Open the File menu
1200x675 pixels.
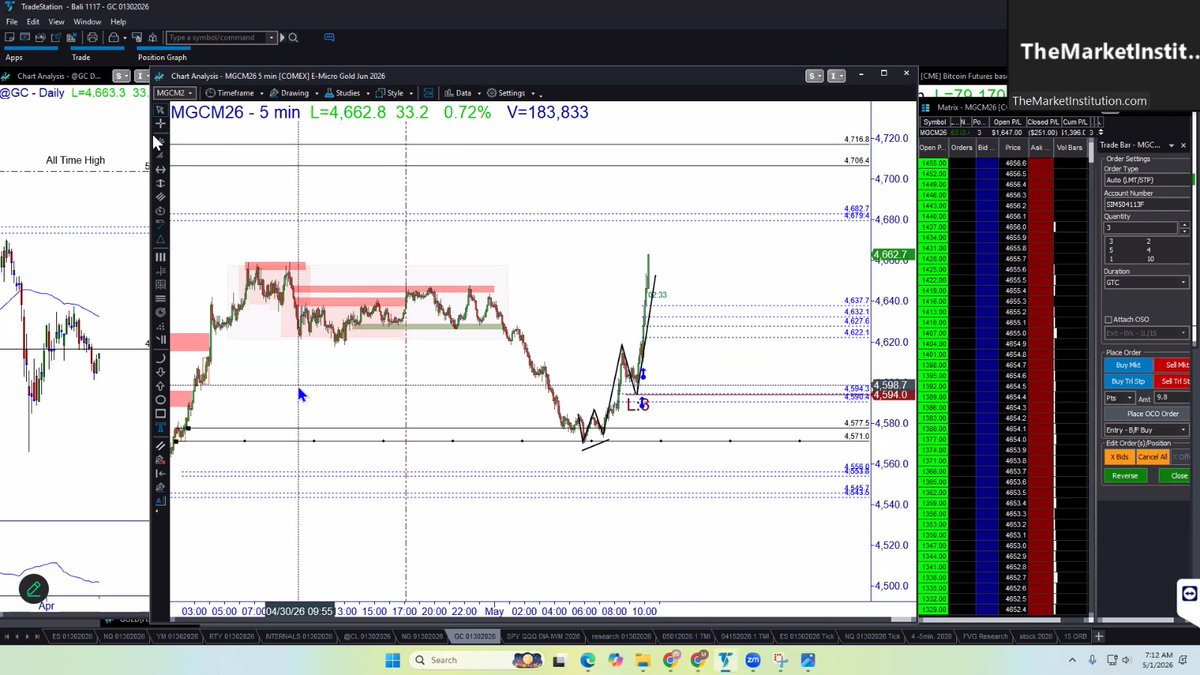10,21
